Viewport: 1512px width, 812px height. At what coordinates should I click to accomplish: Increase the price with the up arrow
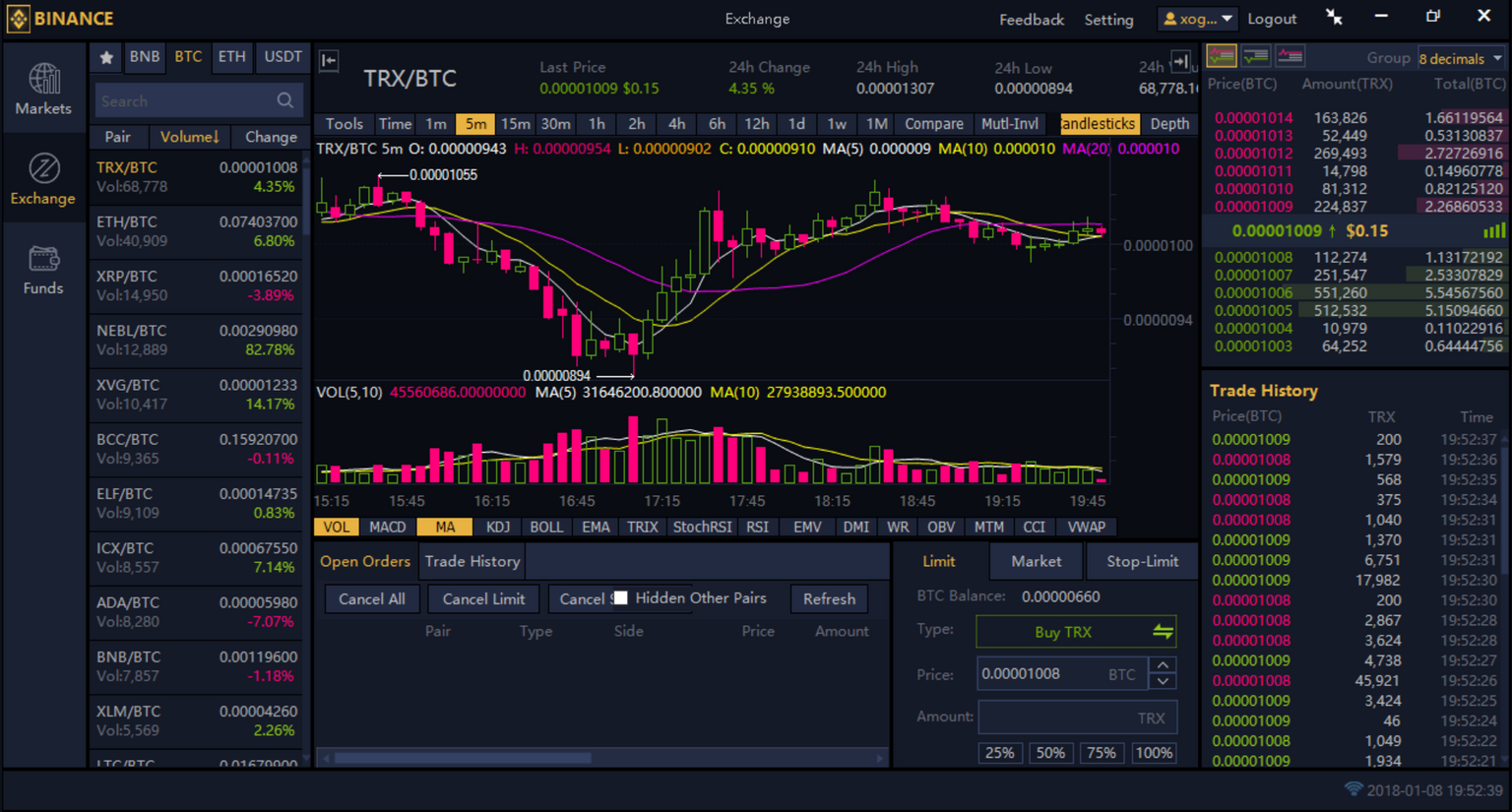pos(1163,665)
